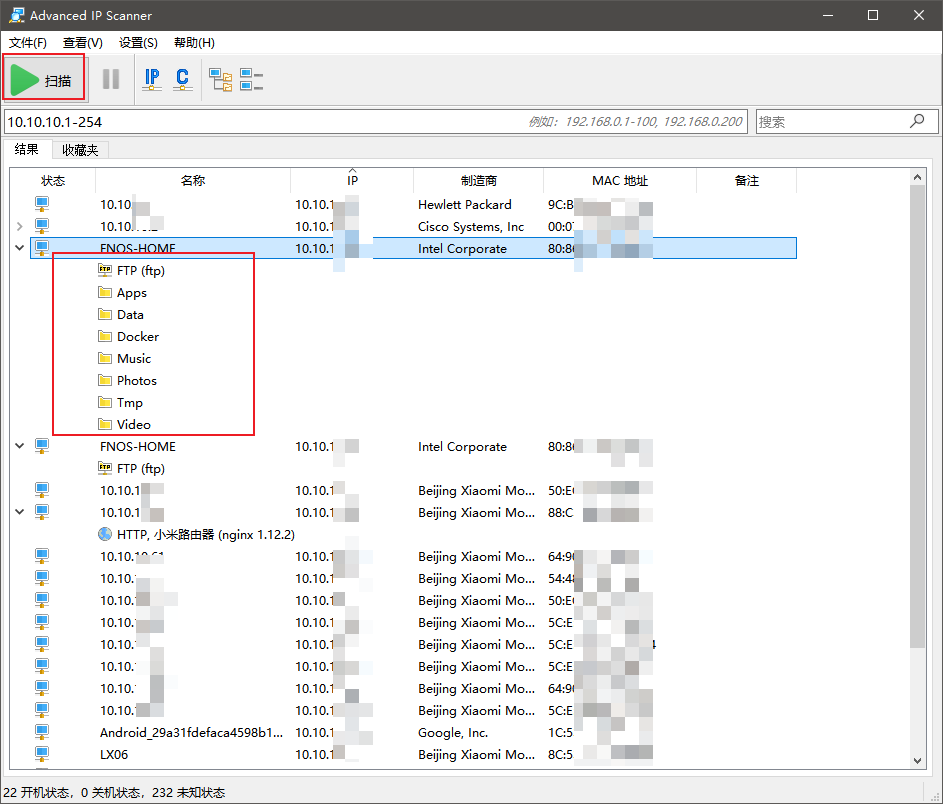Click the Cisco Systems, Inc manufacturer cell

click(x=471, y=227)
